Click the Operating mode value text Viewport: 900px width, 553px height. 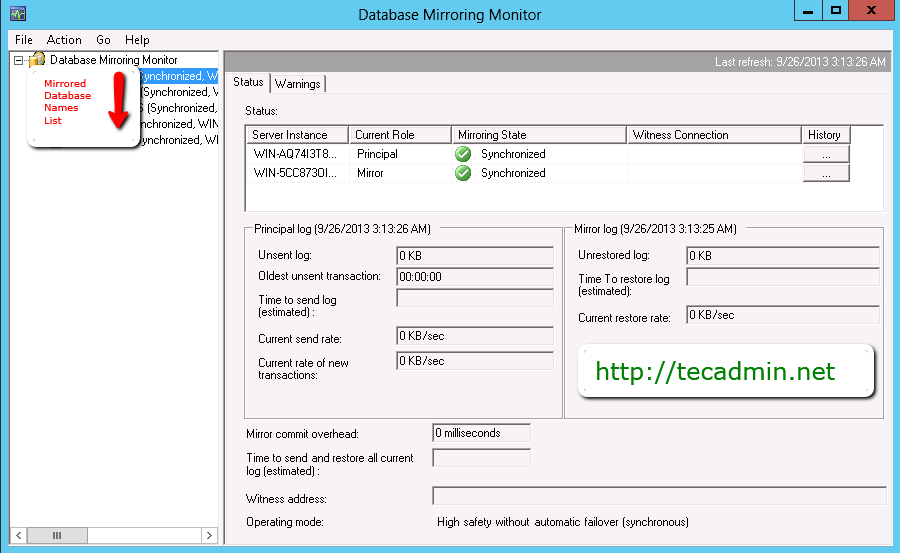562,522
